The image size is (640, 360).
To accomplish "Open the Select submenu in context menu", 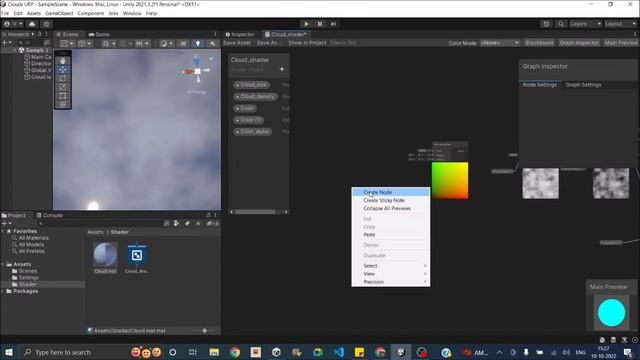I will (391, 266).
